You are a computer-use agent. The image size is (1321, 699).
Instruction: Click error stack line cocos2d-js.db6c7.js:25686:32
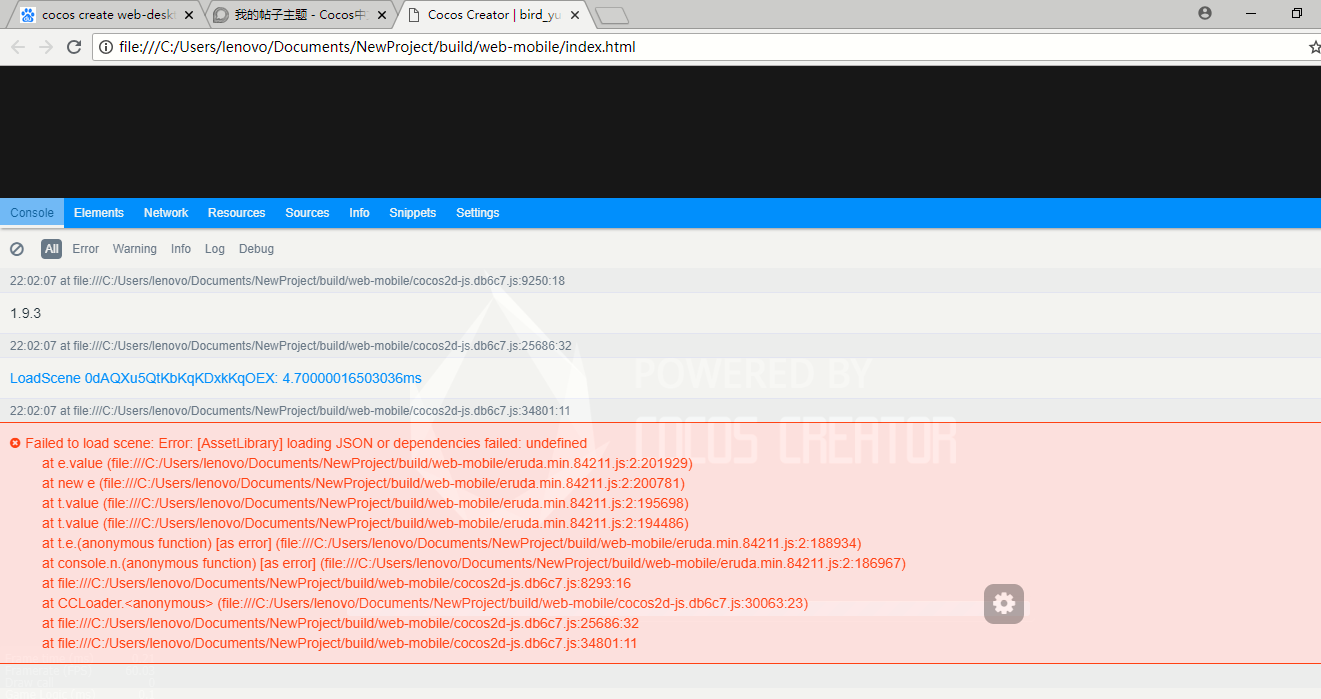pyautogui.click(x=340, y=623)
